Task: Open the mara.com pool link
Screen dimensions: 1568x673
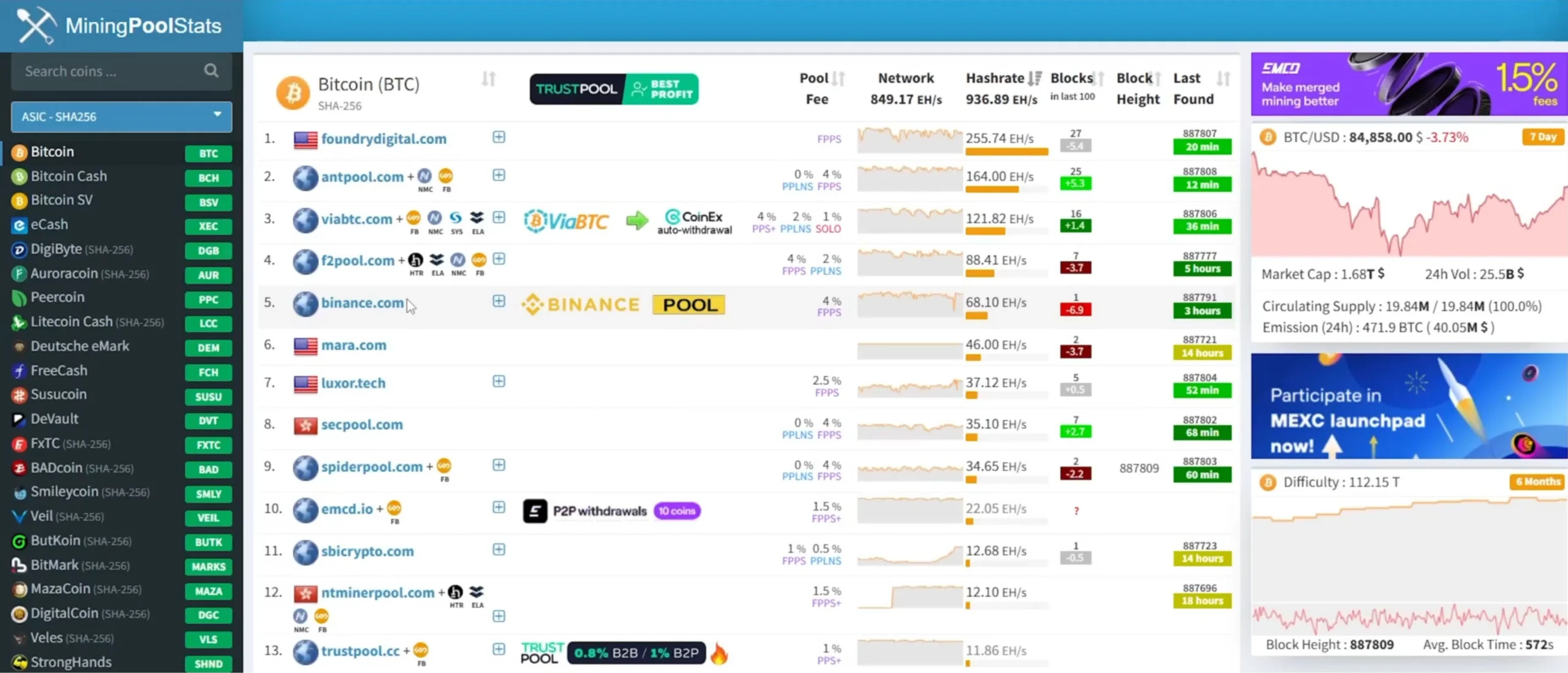Action: pyautogui.click(x=354, y=345)
